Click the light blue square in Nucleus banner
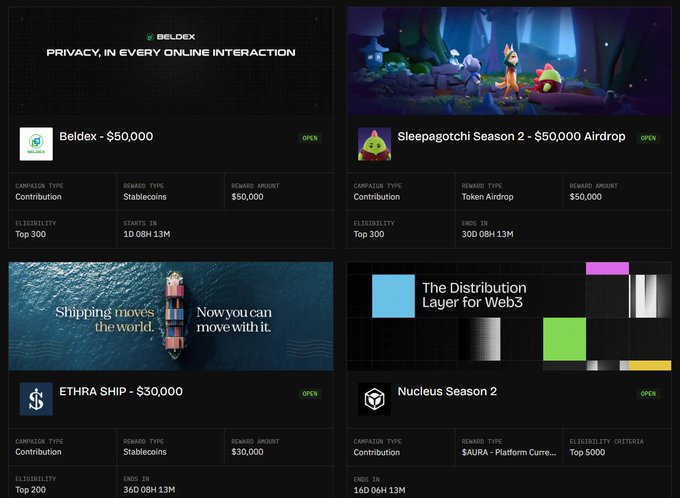680x498 pixels. (x=393, y=296)
